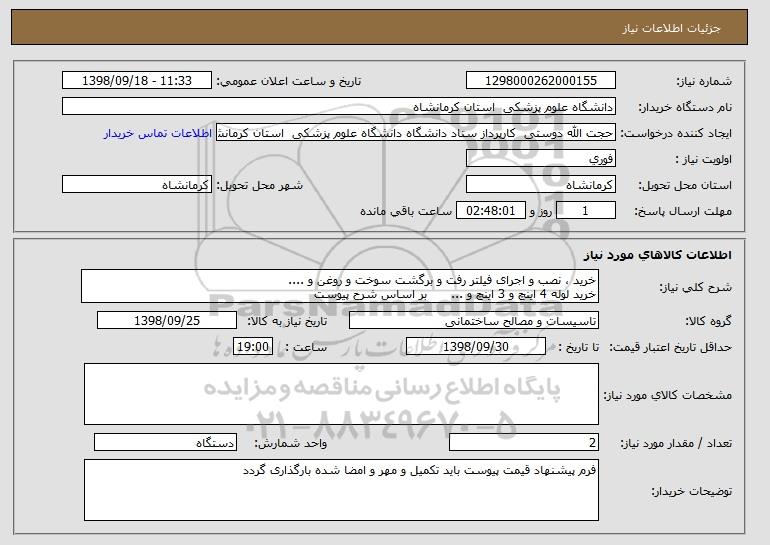Click the label اولویت نیاز

pyautogui.click(x=704, y=160)
